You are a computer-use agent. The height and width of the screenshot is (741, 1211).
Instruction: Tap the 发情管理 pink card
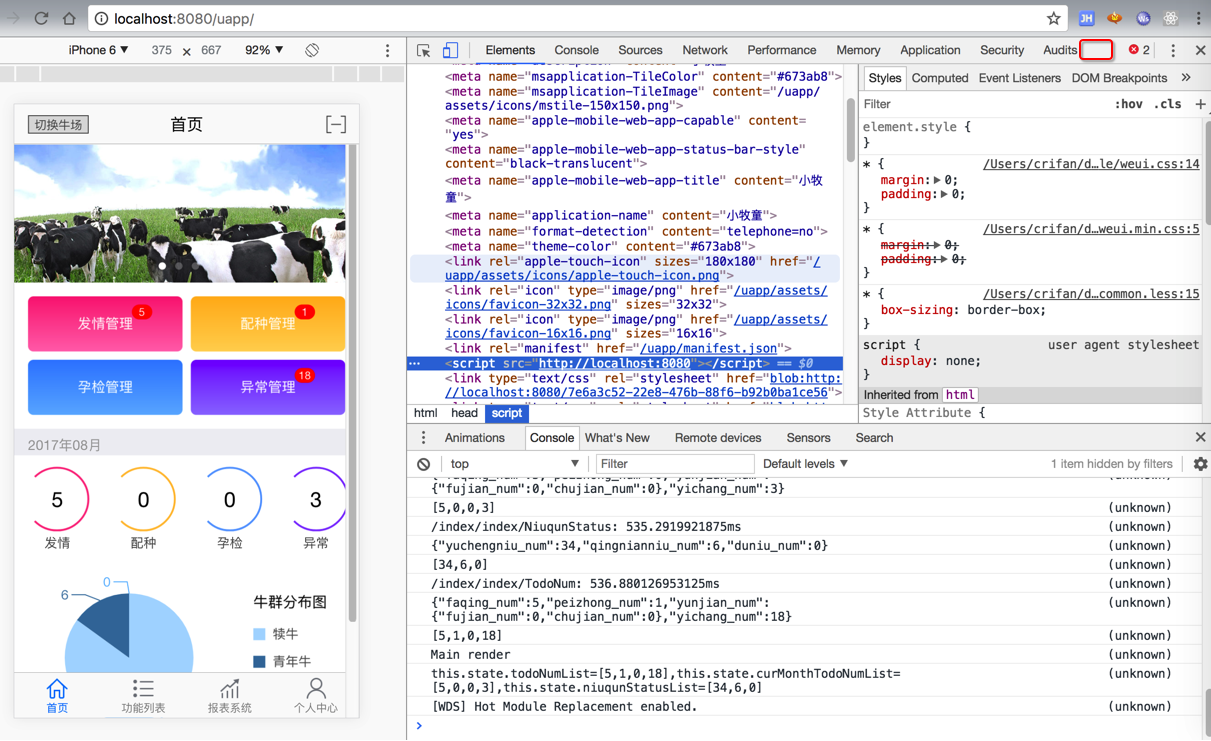[x=105, y=324]
